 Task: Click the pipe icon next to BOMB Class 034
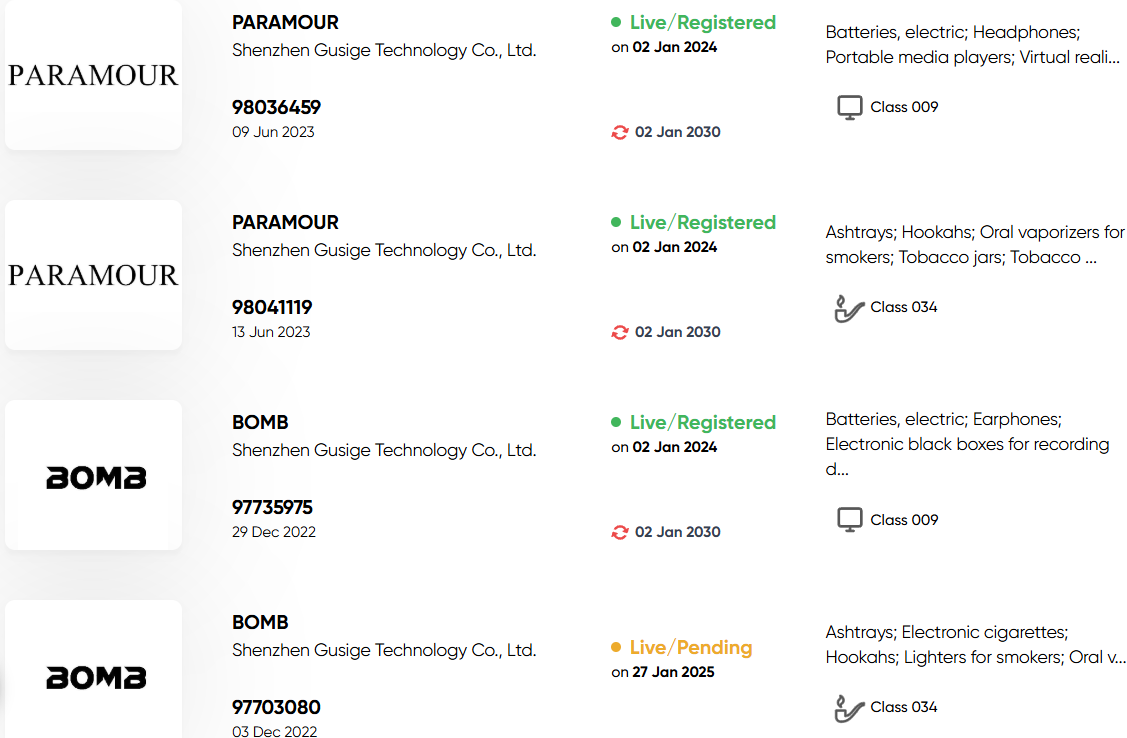click(x=849, y=708)
